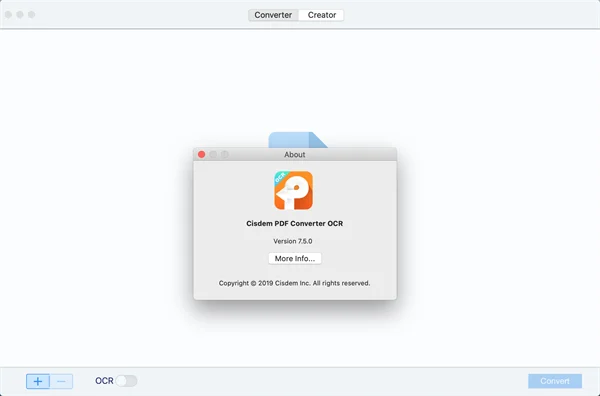Click the main window's dimmed close button

[x=8, y=15]
